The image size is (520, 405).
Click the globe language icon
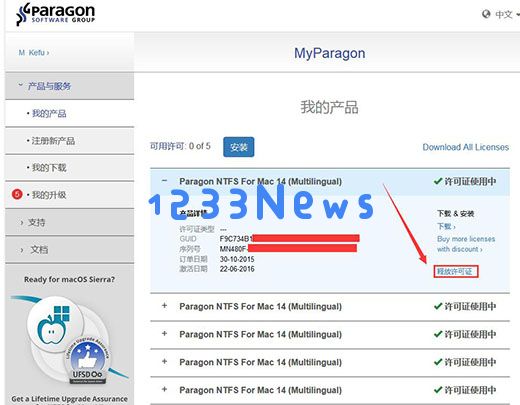(486, 14)
